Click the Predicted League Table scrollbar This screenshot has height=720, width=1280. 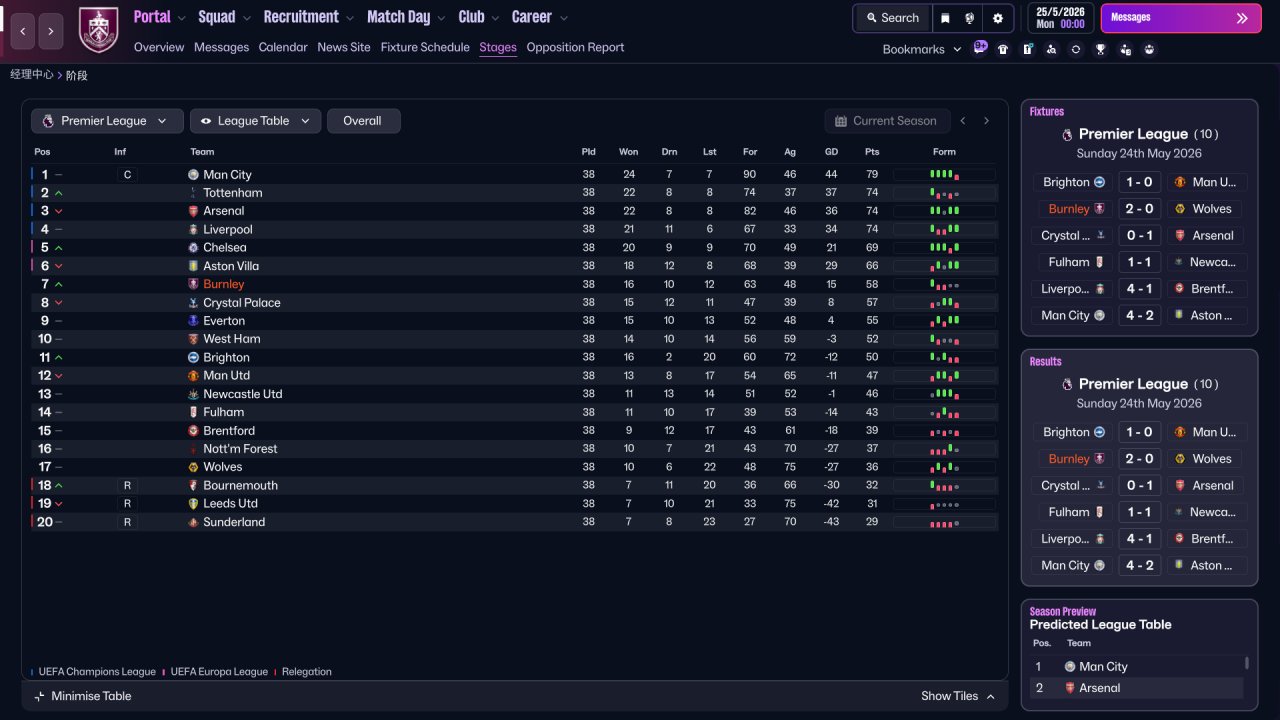pos(1246,663)
